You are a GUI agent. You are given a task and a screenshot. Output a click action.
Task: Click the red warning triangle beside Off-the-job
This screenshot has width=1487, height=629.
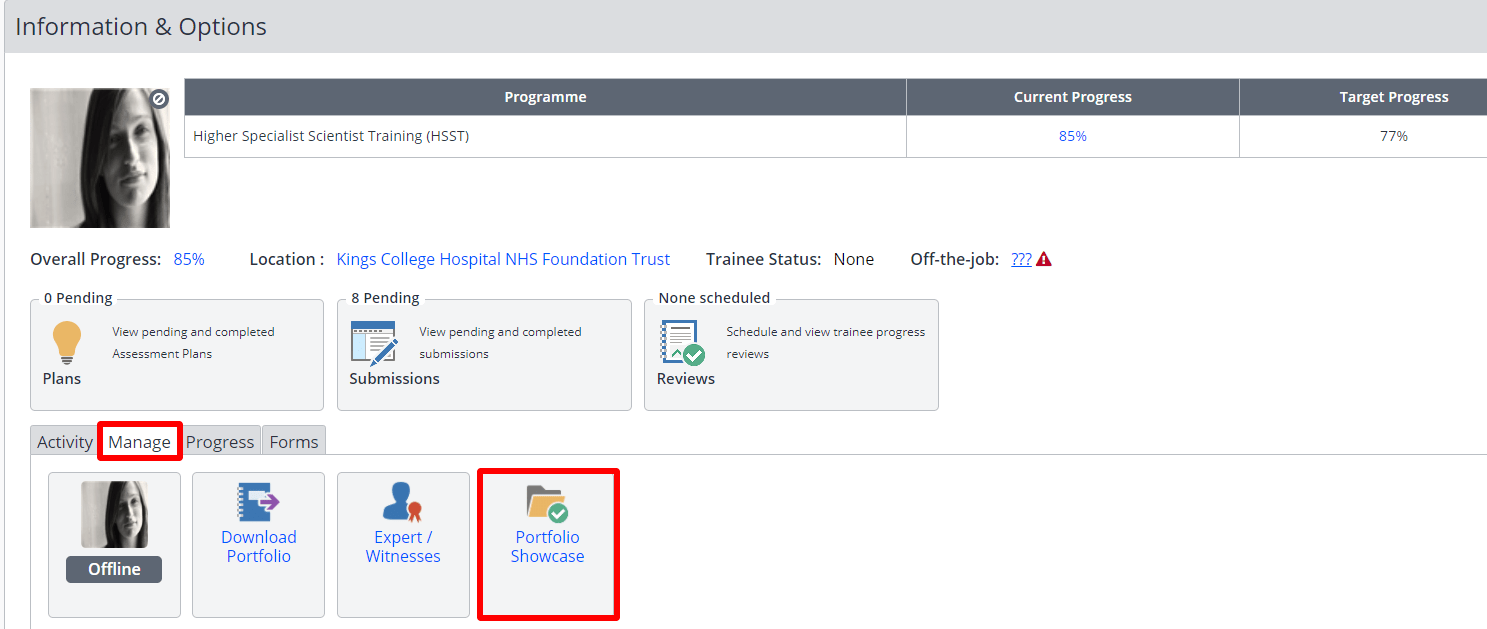(1044, 260)
